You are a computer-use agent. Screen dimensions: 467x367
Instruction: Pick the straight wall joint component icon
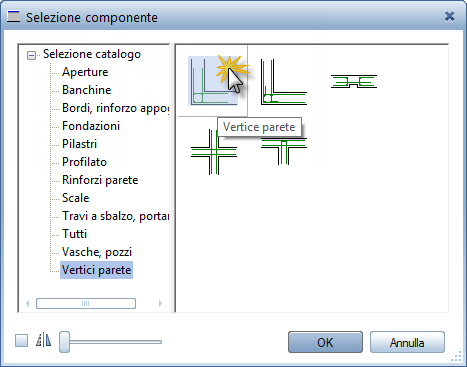[354, 82]
